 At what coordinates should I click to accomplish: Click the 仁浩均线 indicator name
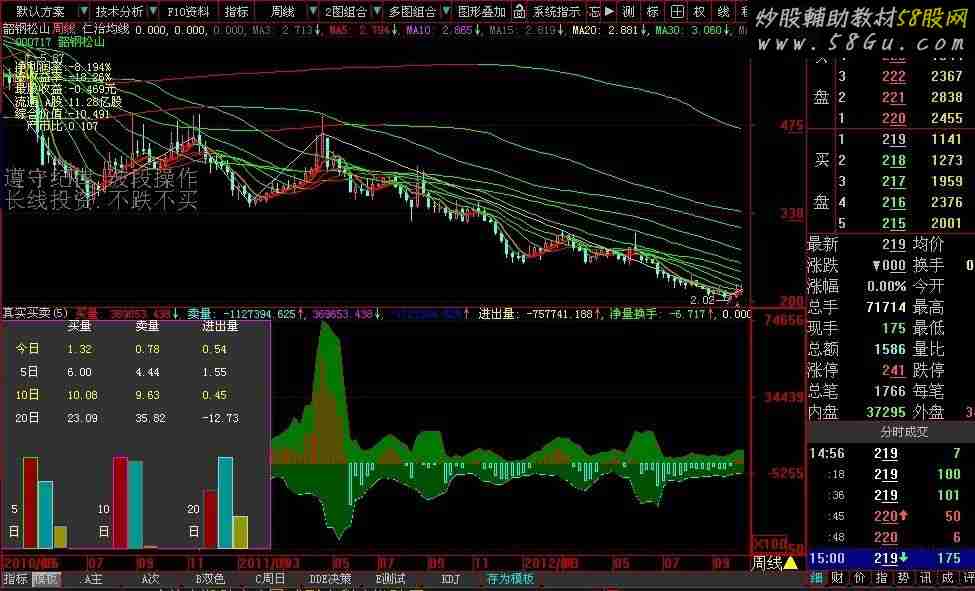click(106, 29)
